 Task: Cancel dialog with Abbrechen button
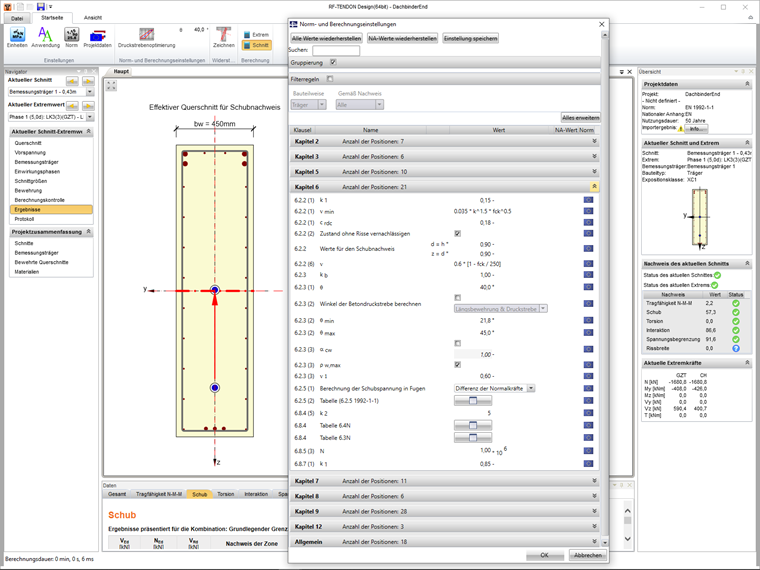(587, 555)
